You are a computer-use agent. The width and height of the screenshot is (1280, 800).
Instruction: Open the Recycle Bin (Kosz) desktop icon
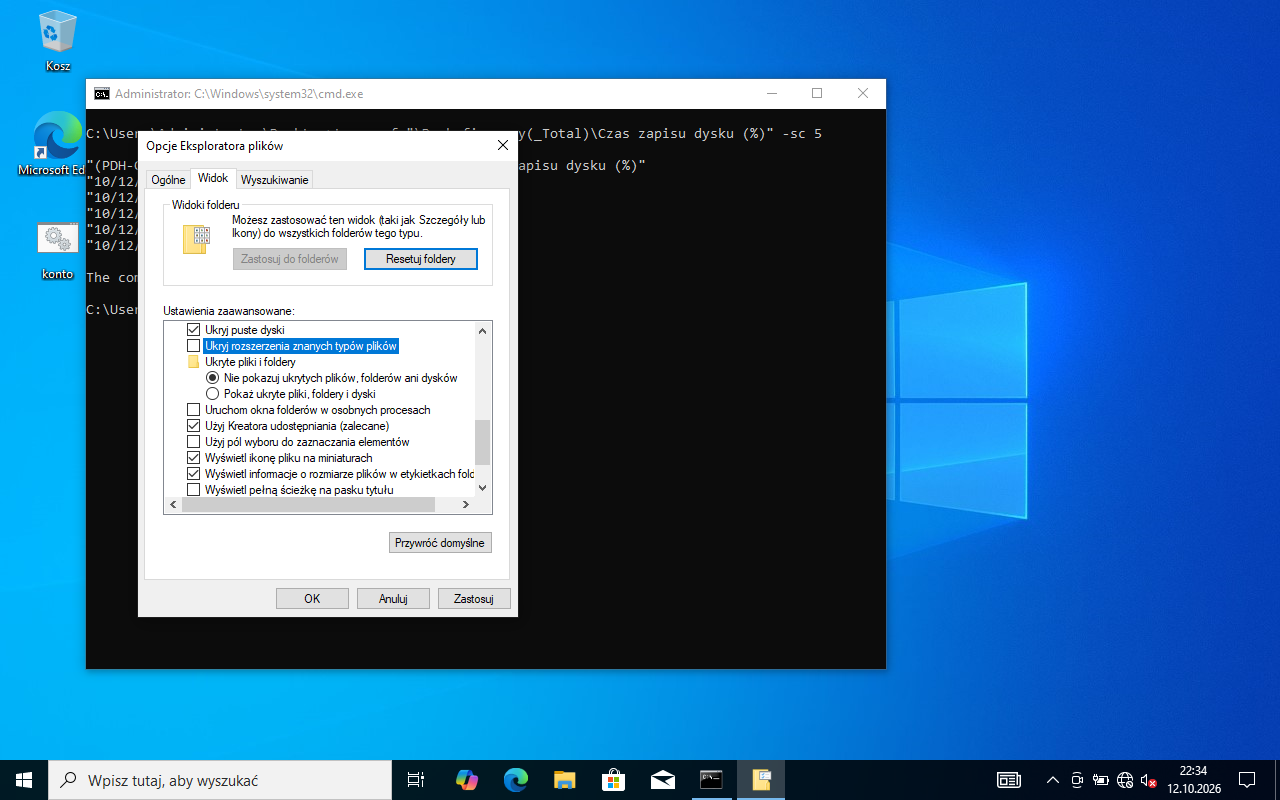[x=58, y=42]
